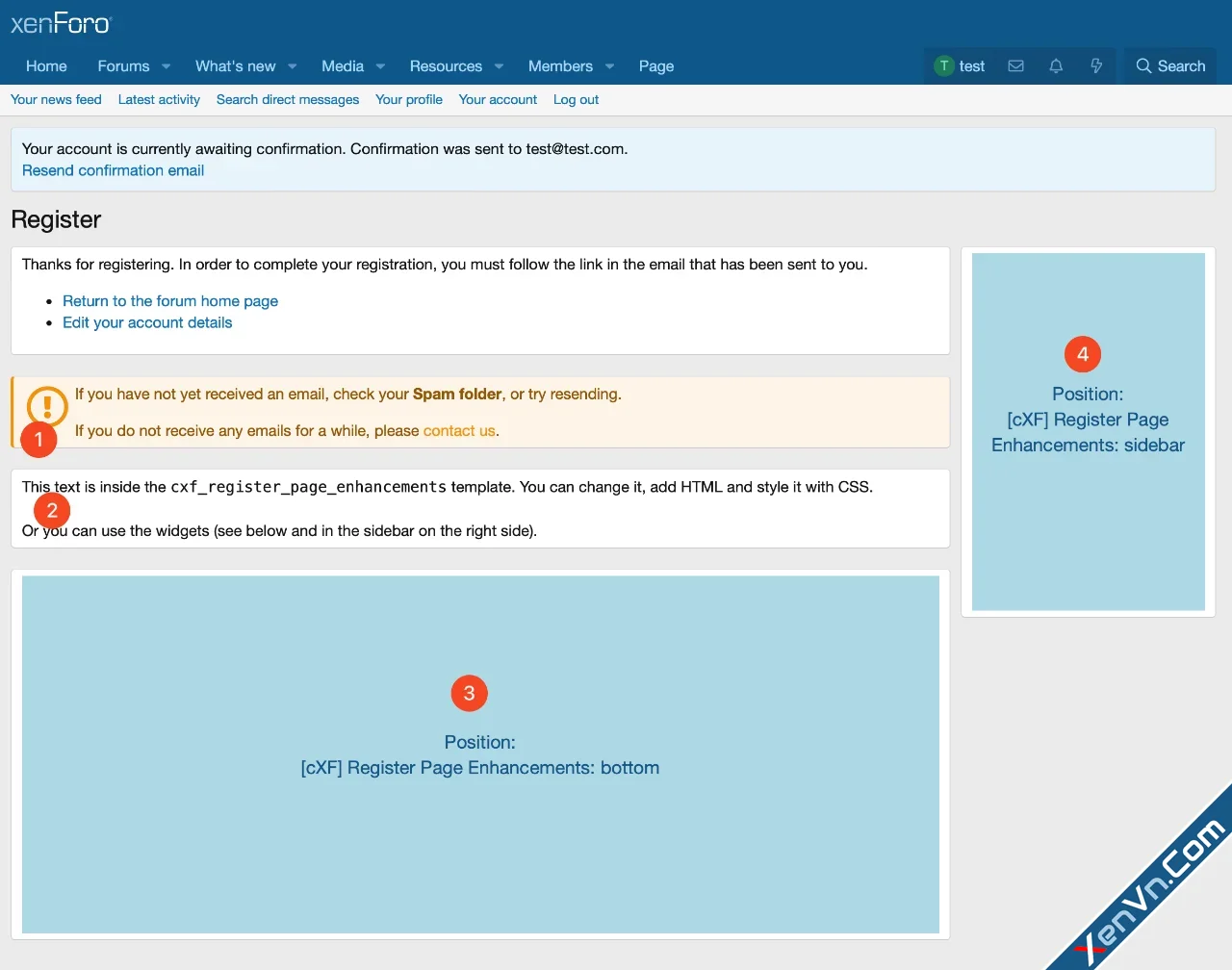The image size is (1232, 970).
Task: Expand the Resources dropdown arrow
Action: 499,66
